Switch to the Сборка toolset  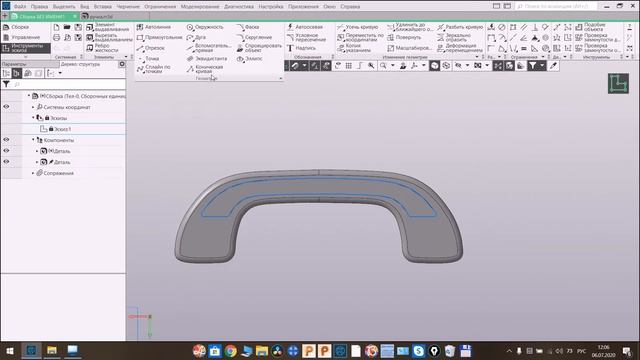tap(16, 27)
